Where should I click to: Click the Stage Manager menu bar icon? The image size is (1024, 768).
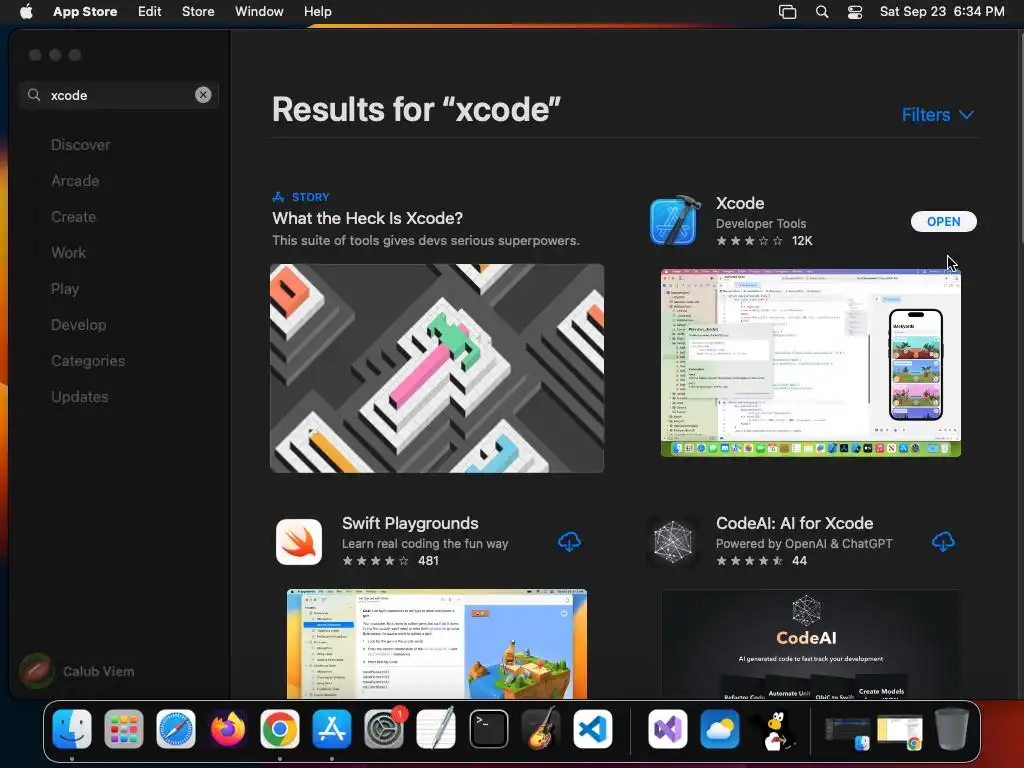point(788,12)
